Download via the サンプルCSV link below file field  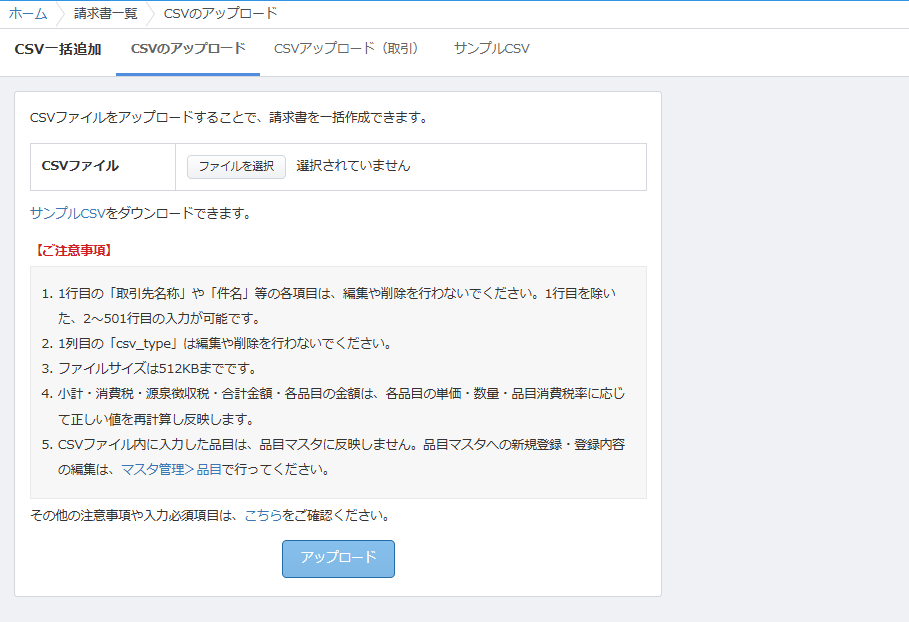coord(67,213)
